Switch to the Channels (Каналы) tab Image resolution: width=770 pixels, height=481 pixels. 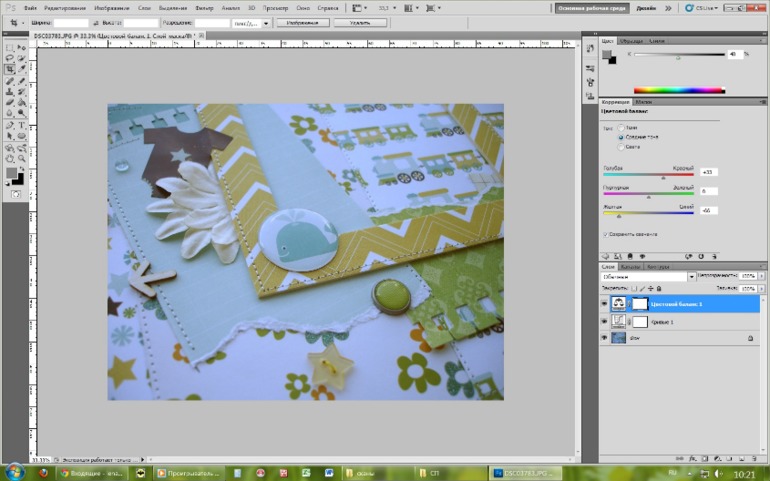click(x=630, y=267)
